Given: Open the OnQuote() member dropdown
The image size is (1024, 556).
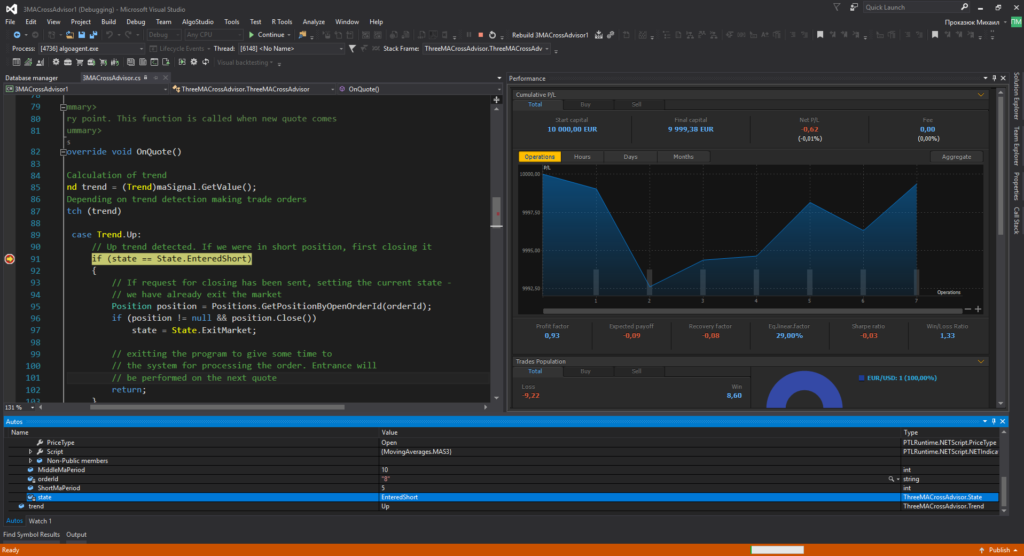Looking at the screenshot, I should click(420, 89).
